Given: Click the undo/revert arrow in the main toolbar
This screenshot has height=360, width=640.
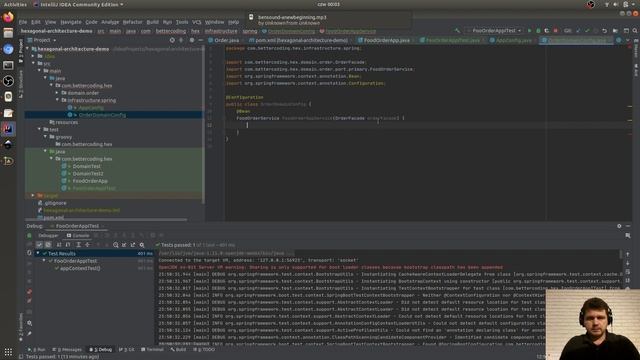Looking at the screenshot, I should 604,31.
